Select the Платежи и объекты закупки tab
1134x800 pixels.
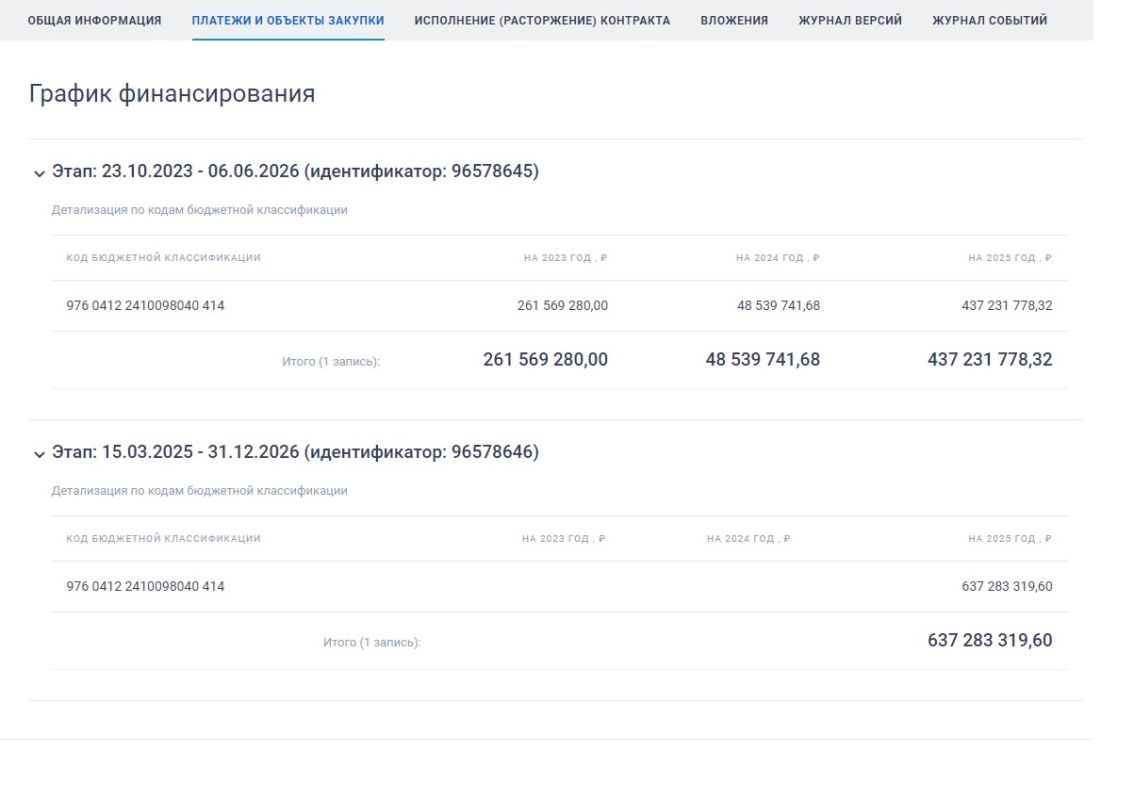click(288, 20)
